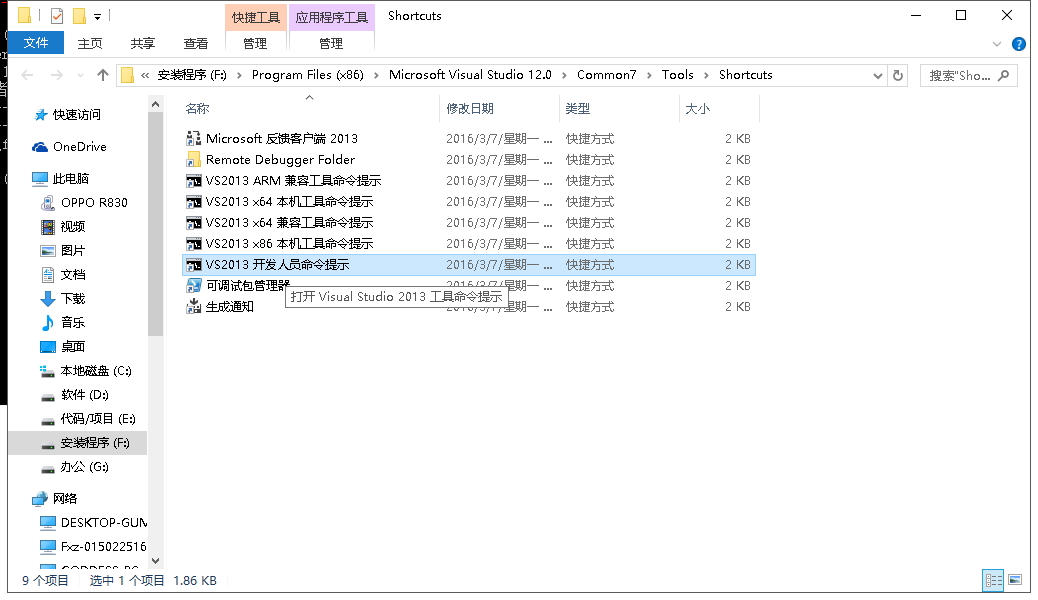Navigate to Tools breadcrumb

pos(678,75)
